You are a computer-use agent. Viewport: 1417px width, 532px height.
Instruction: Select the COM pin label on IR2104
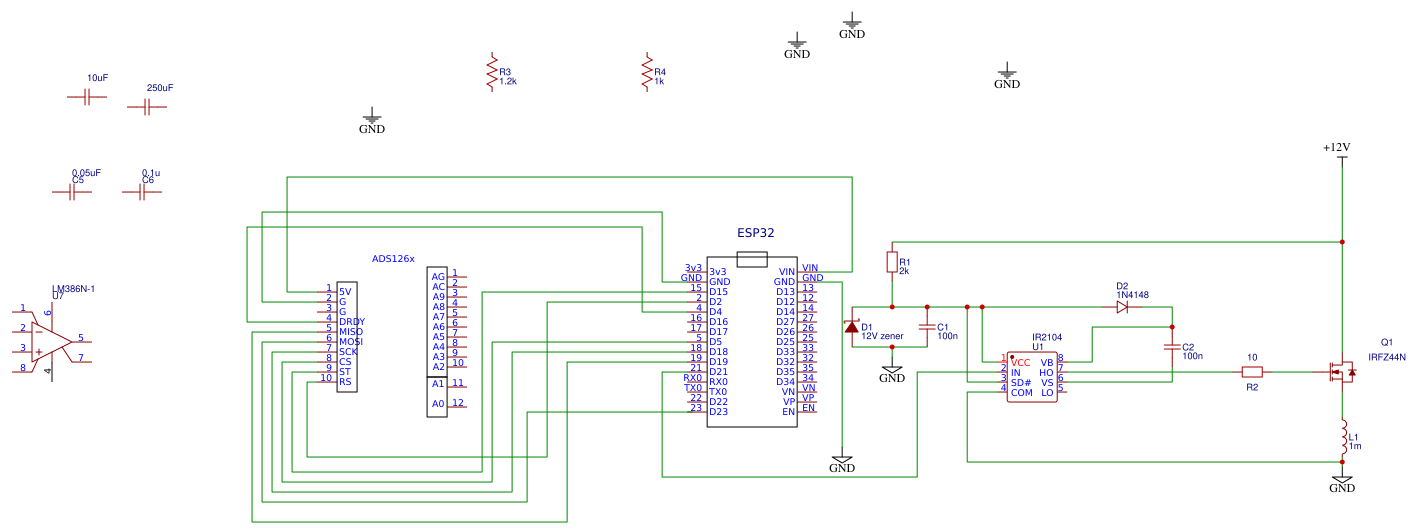click(1021, 392)
